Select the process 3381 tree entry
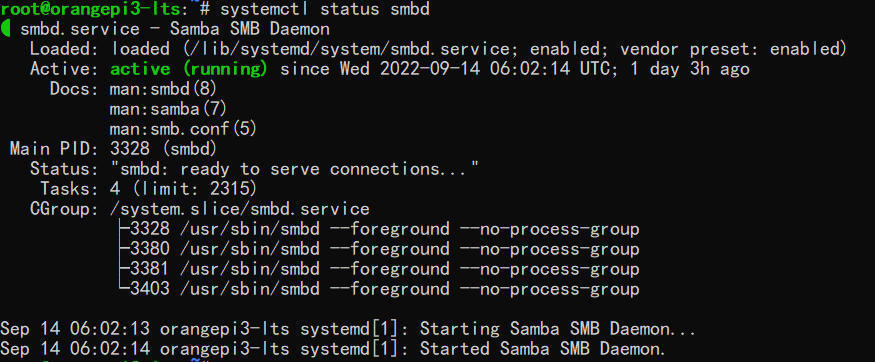 tap(379, 269)
